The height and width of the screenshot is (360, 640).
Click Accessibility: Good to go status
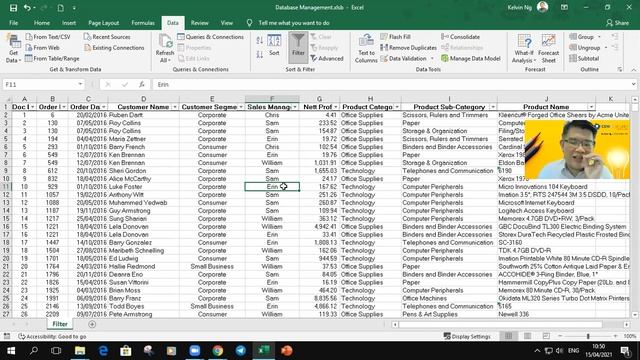pyautogui.click(x=52, y=336)
